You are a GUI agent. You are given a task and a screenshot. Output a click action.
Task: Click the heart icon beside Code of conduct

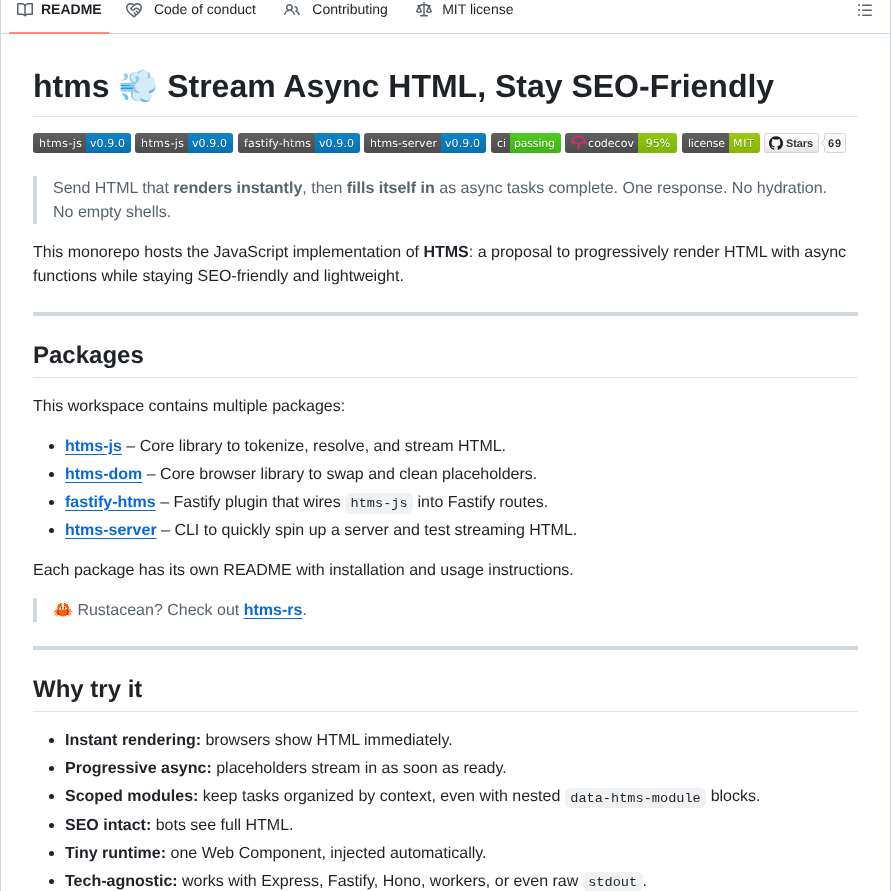(134, 10)
